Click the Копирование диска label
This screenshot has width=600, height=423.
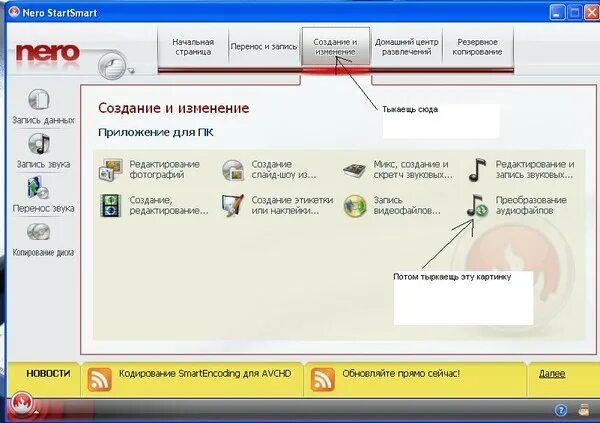(43, 253)
